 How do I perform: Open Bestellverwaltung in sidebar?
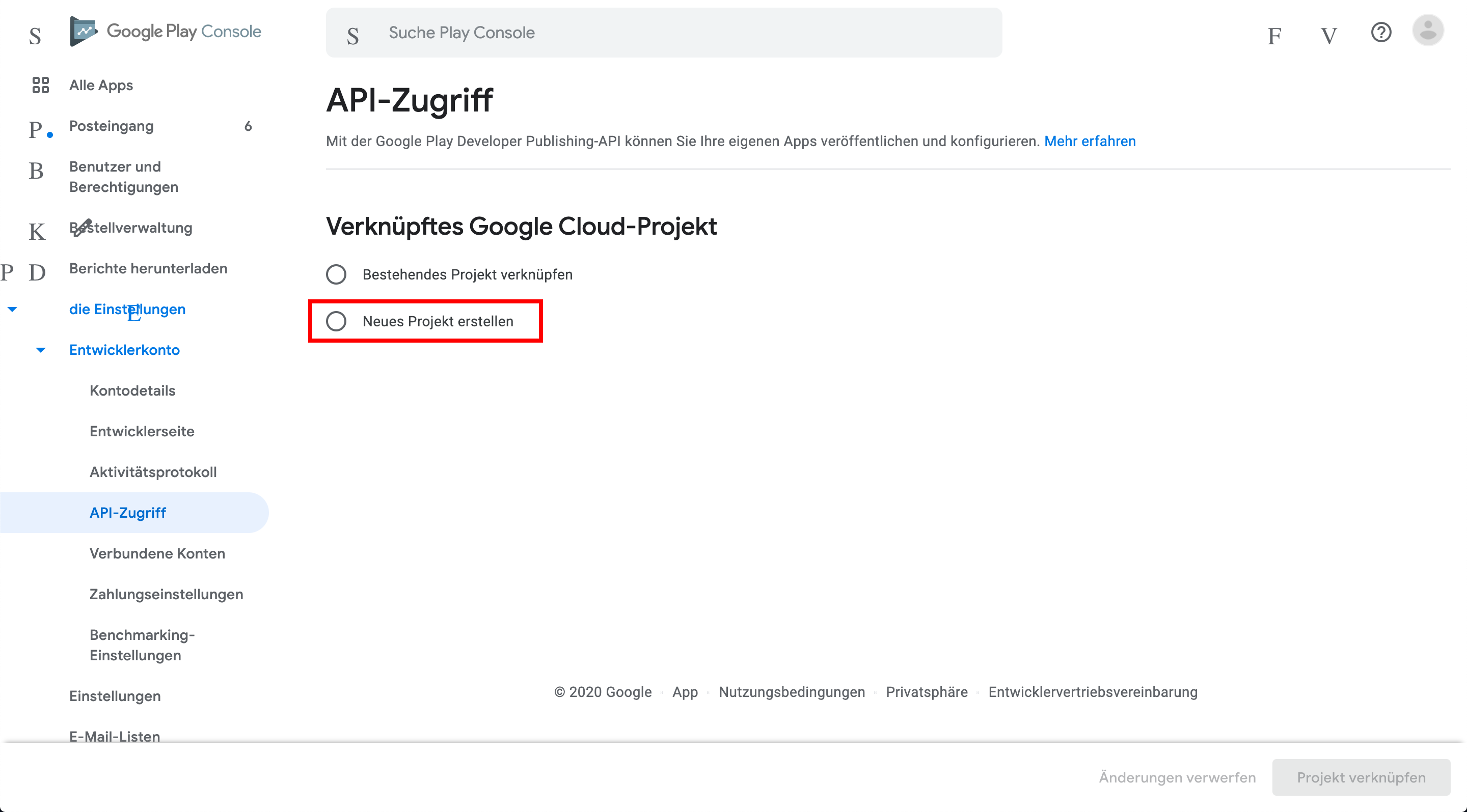130,228
